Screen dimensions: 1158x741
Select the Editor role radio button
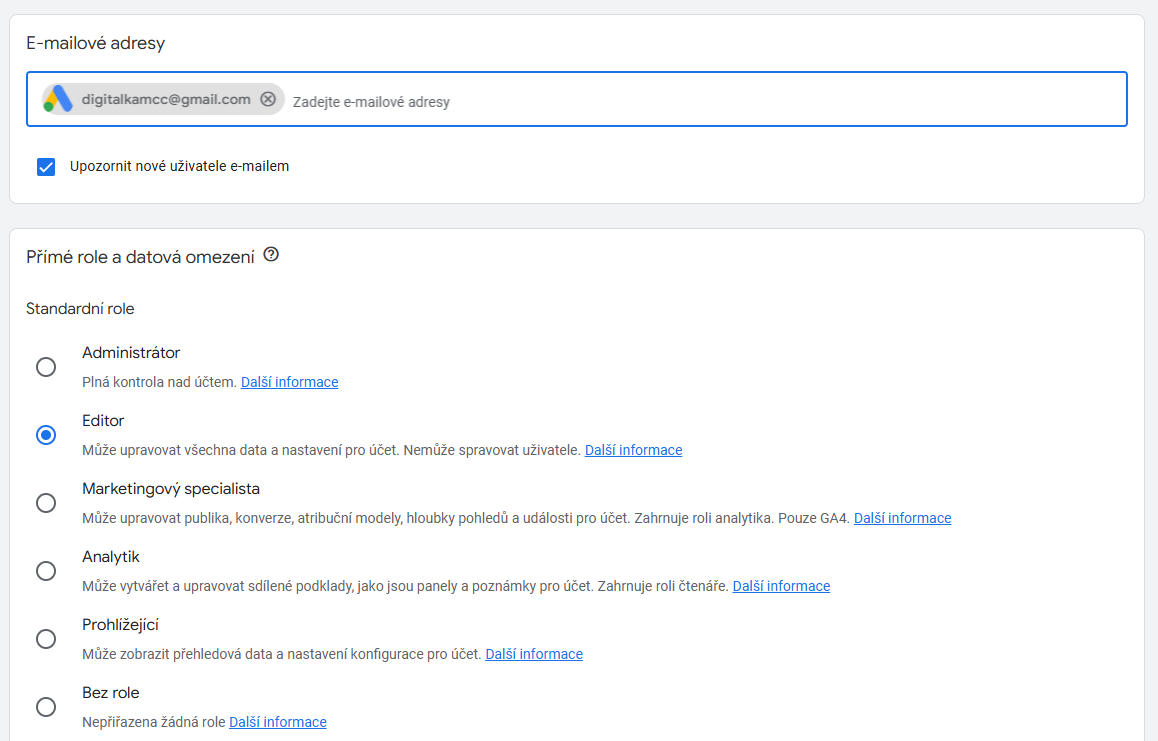pos(46,435)
